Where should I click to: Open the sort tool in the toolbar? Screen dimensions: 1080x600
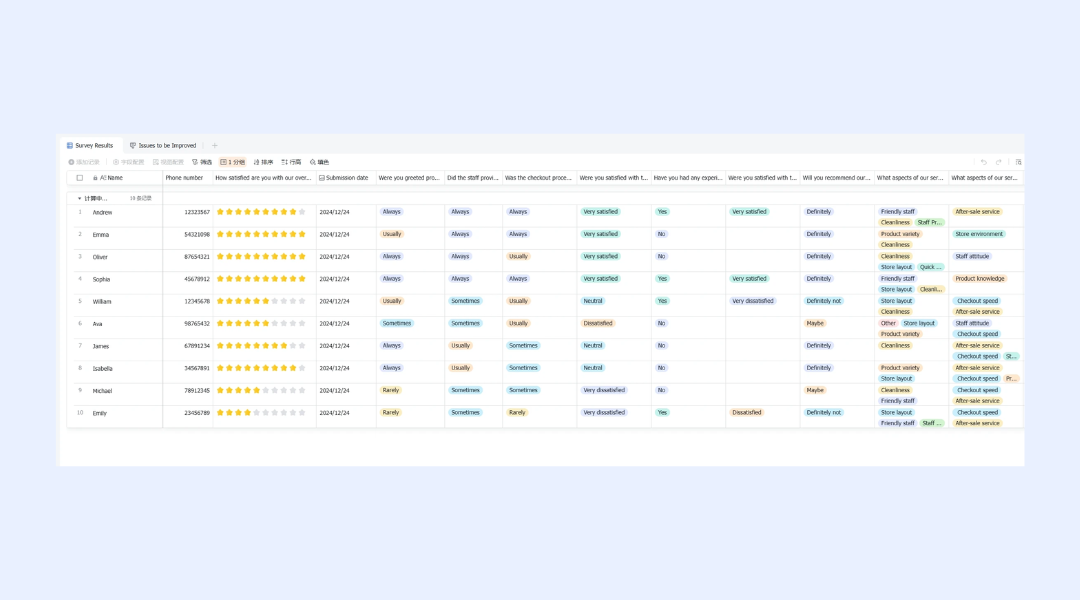click(x=263, y=162)
